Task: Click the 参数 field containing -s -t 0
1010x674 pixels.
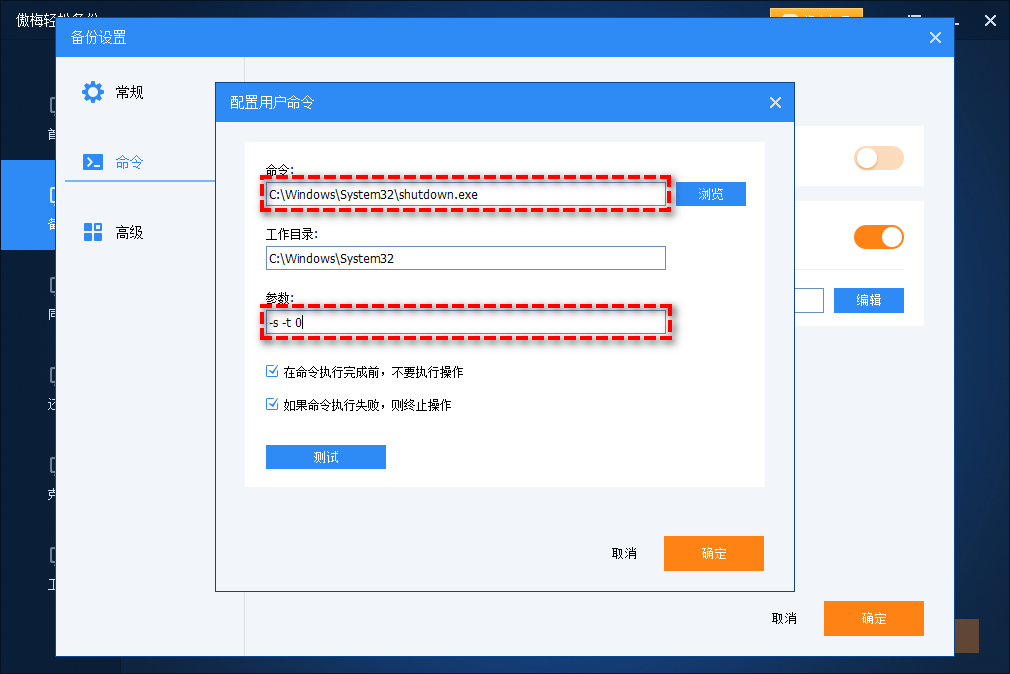Action: [465, 323]
